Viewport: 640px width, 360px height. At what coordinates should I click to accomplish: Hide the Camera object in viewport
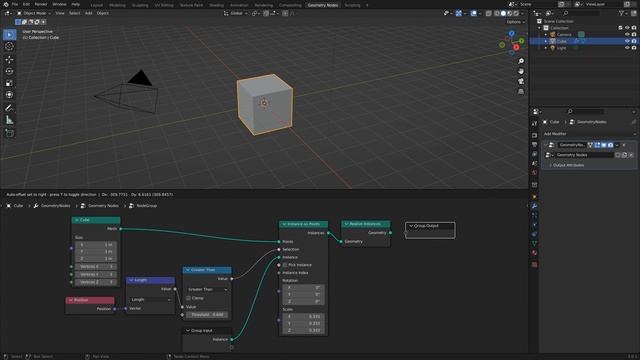[627, 35]
